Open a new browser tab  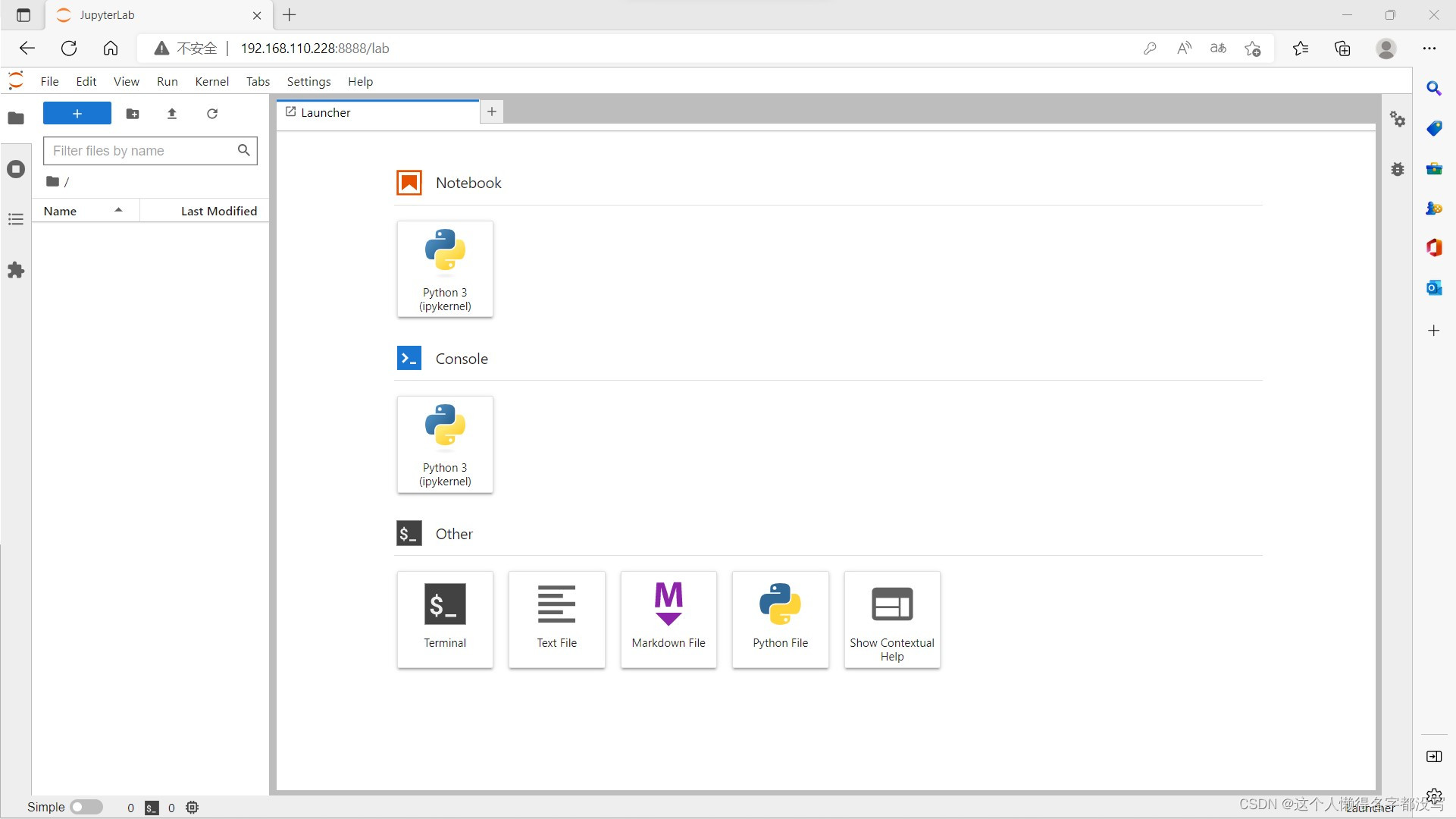290,14
